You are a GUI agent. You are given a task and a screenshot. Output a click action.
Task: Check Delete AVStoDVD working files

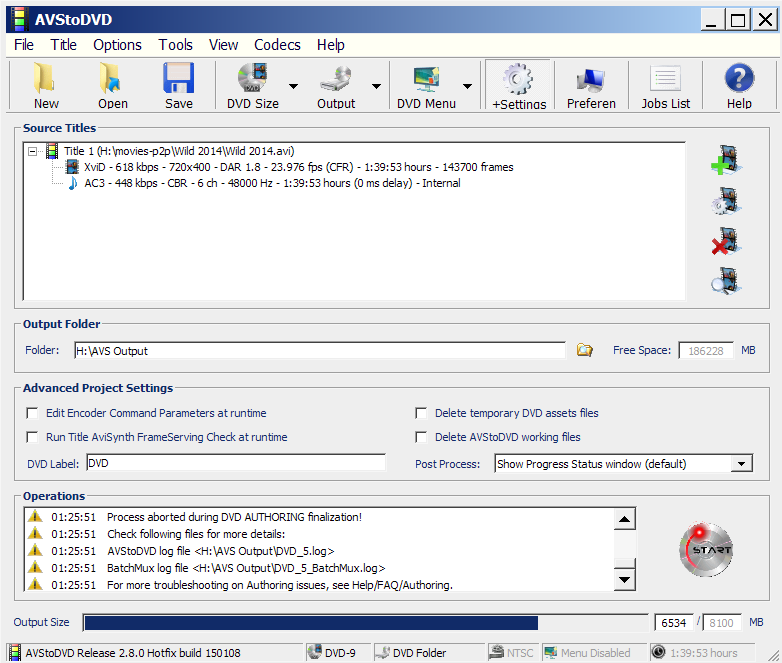pos(421,437)
